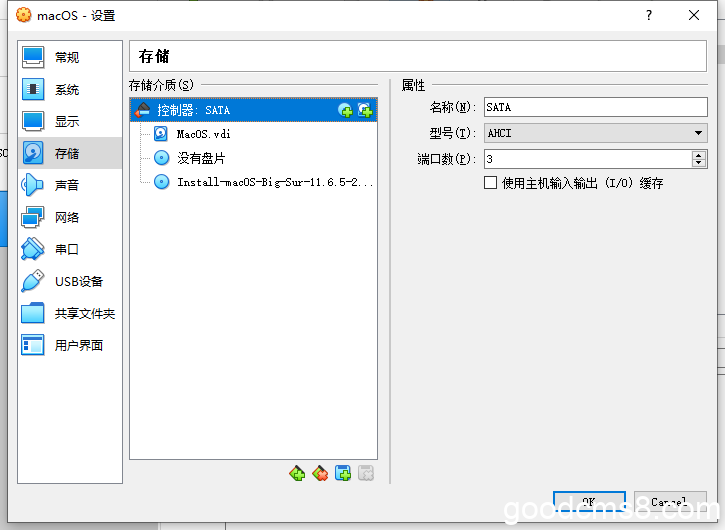This screenshot has width=725, height=530.
Task: Click the 端口数 field showing 3
Action: [588, 159]
